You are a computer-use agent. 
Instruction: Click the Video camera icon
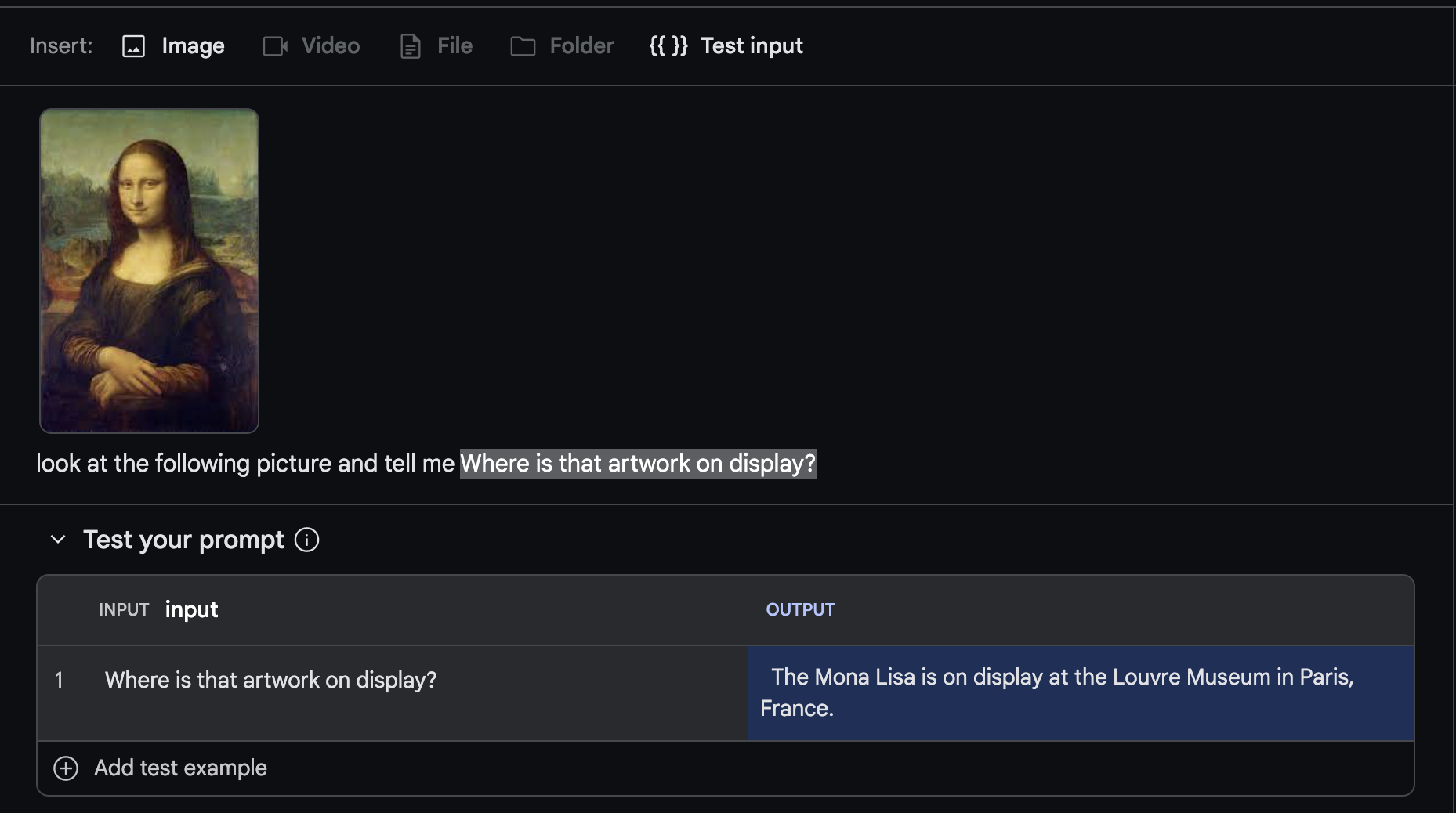point(275,46)
